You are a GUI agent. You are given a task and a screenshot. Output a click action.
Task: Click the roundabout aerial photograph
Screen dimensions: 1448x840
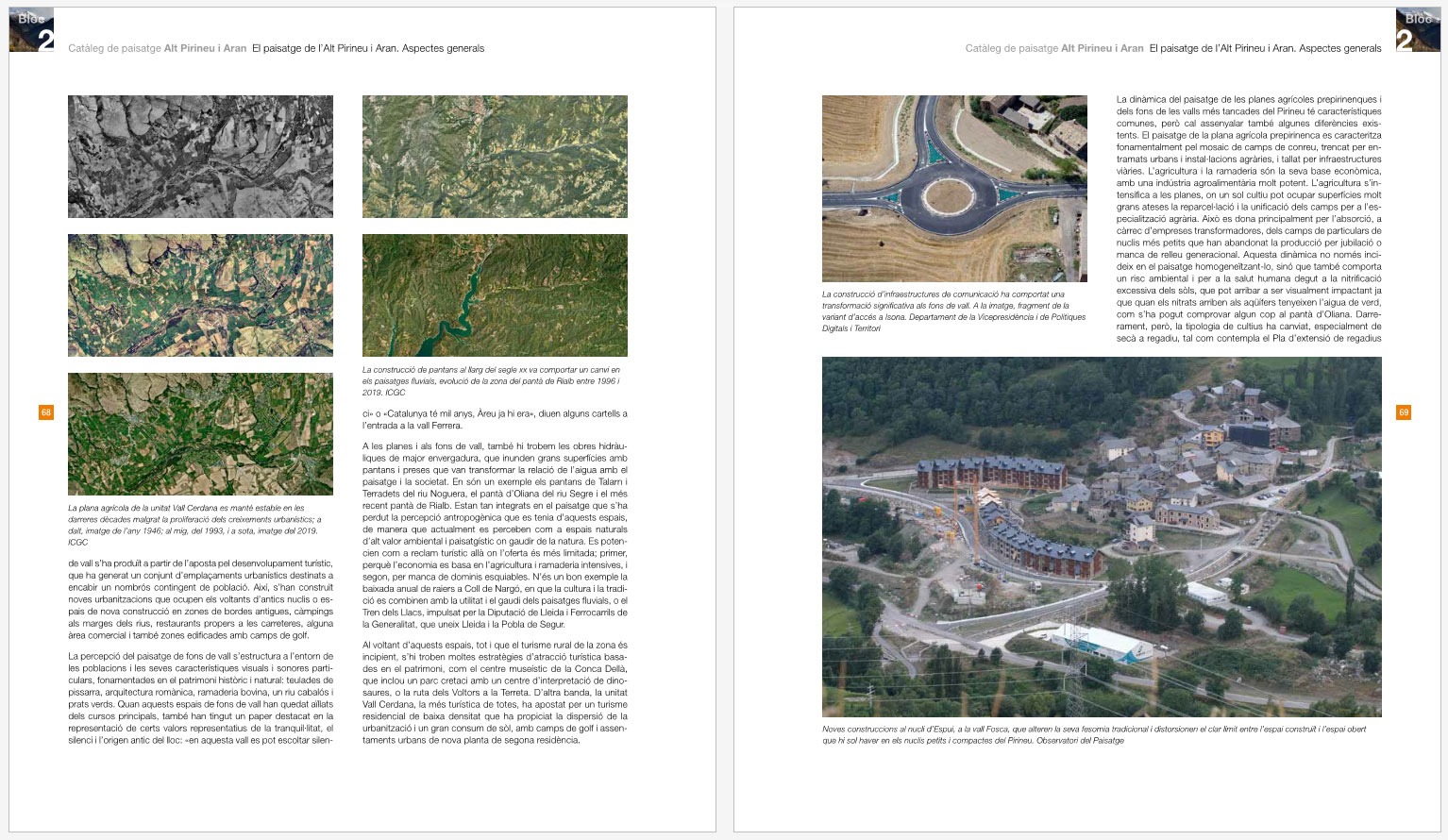click(x=954, y=189)
